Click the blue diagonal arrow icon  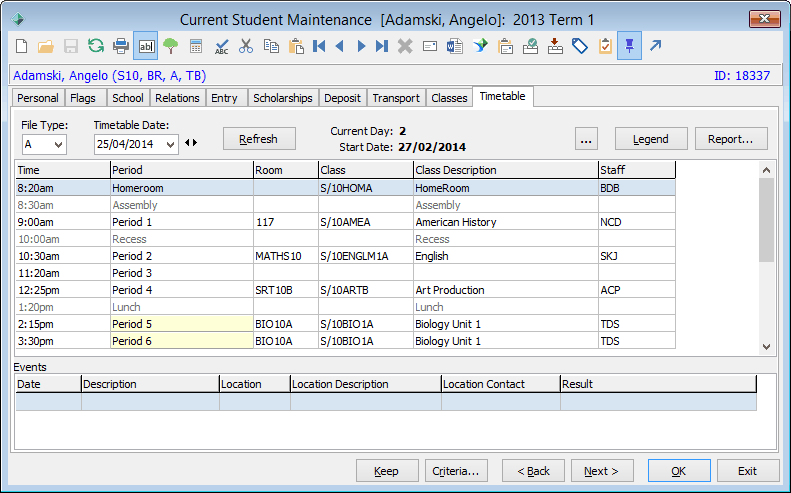(x=655, y=46)
